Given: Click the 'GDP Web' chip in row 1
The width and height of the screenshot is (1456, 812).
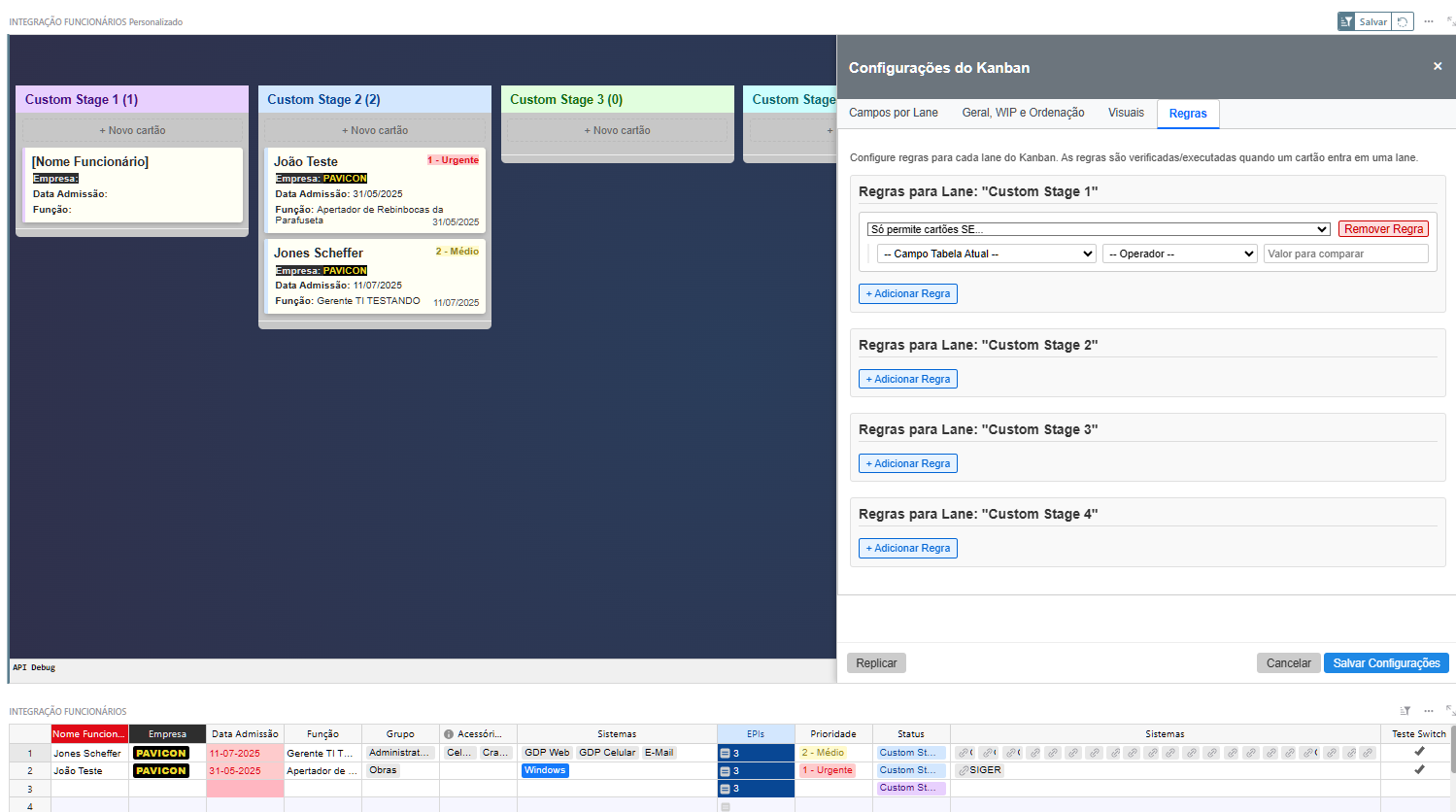Looking at the screenshot, I should [547, 753].
